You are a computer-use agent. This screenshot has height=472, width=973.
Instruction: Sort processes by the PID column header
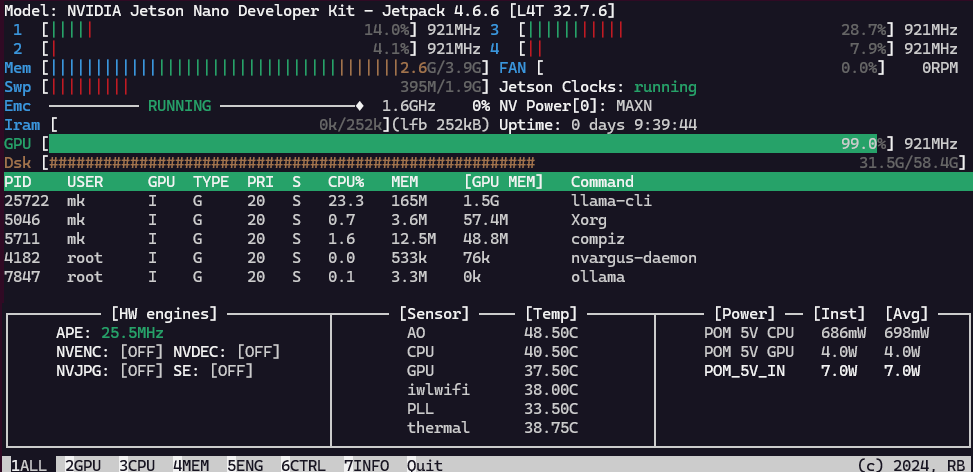18,182
